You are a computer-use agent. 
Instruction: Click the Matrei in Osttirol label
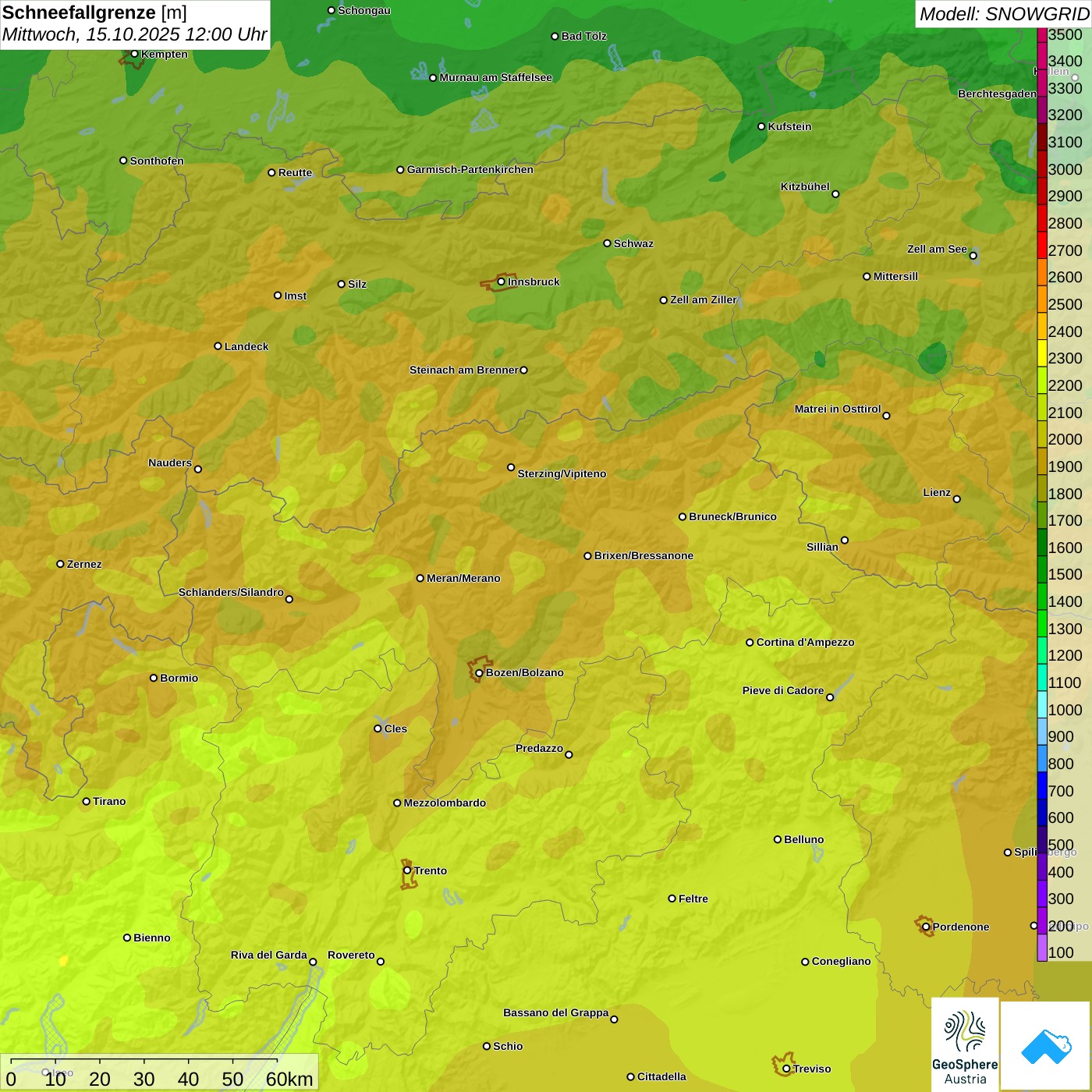tap(838, 409)
